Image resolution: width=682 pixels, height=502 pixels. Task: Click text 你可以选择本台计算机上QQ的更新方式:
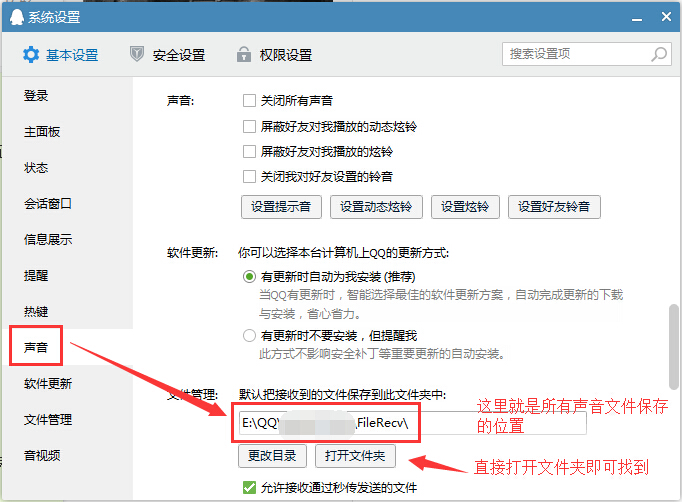pyautogui.click(x=344, y=253)
